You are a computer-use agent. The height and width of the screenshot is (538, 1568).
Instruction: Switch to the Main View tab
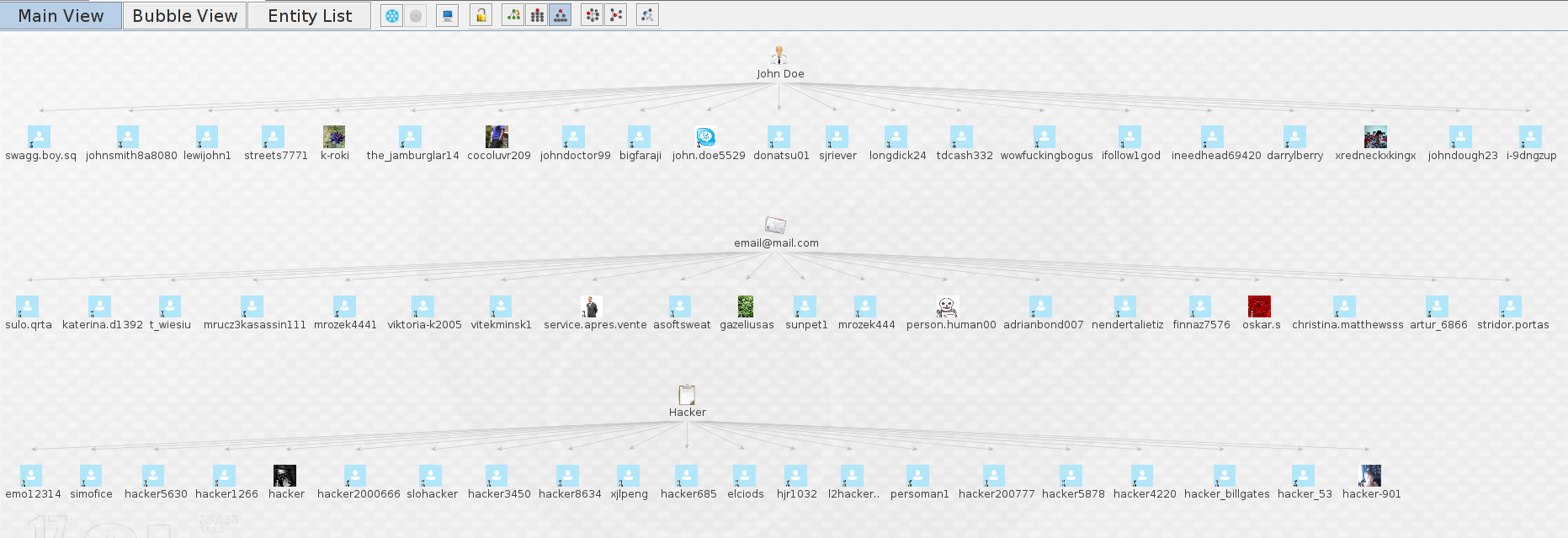[61, 16]
